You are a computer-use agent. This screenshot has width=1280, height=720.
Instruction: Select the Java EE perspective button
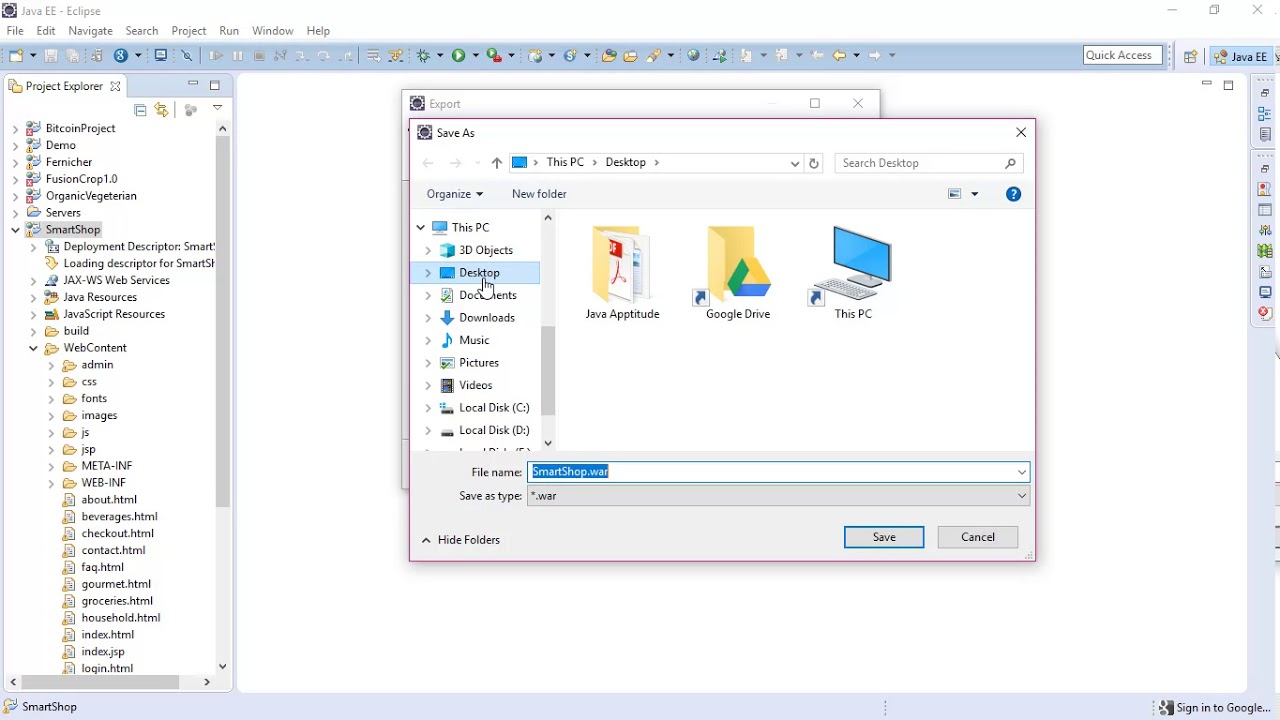pos(1240,57)
